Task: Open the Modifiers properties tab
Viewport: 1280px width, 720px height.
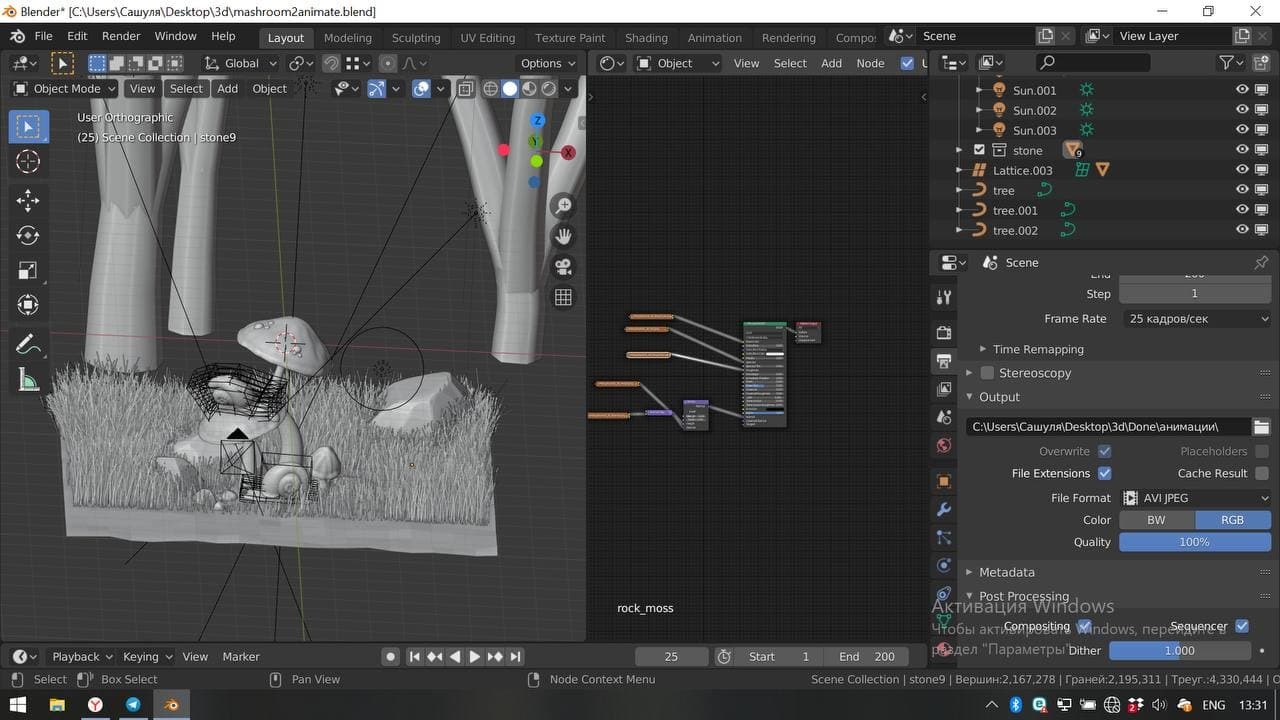Action: (944, 510)
